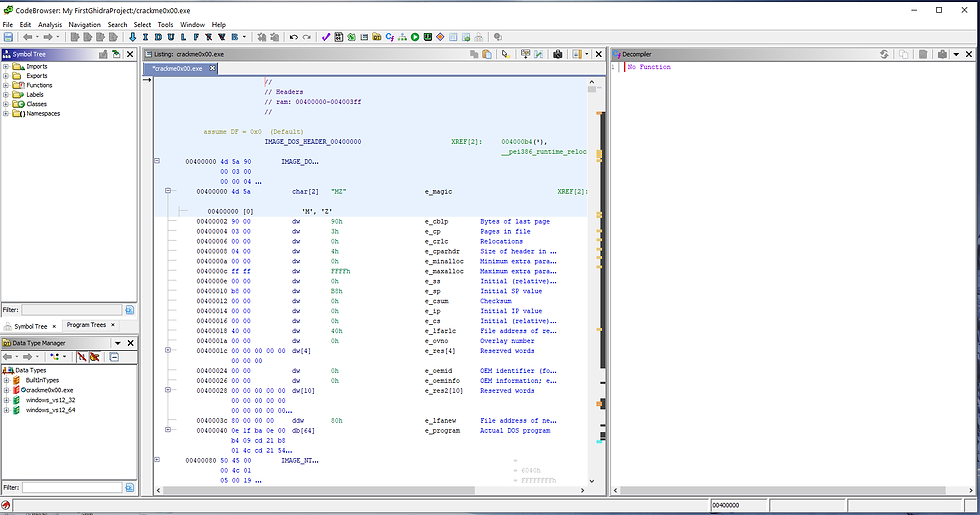Click the Undo arrow icon
The height and width of the screenshot is (515, 980).
(x=294, y=37)
